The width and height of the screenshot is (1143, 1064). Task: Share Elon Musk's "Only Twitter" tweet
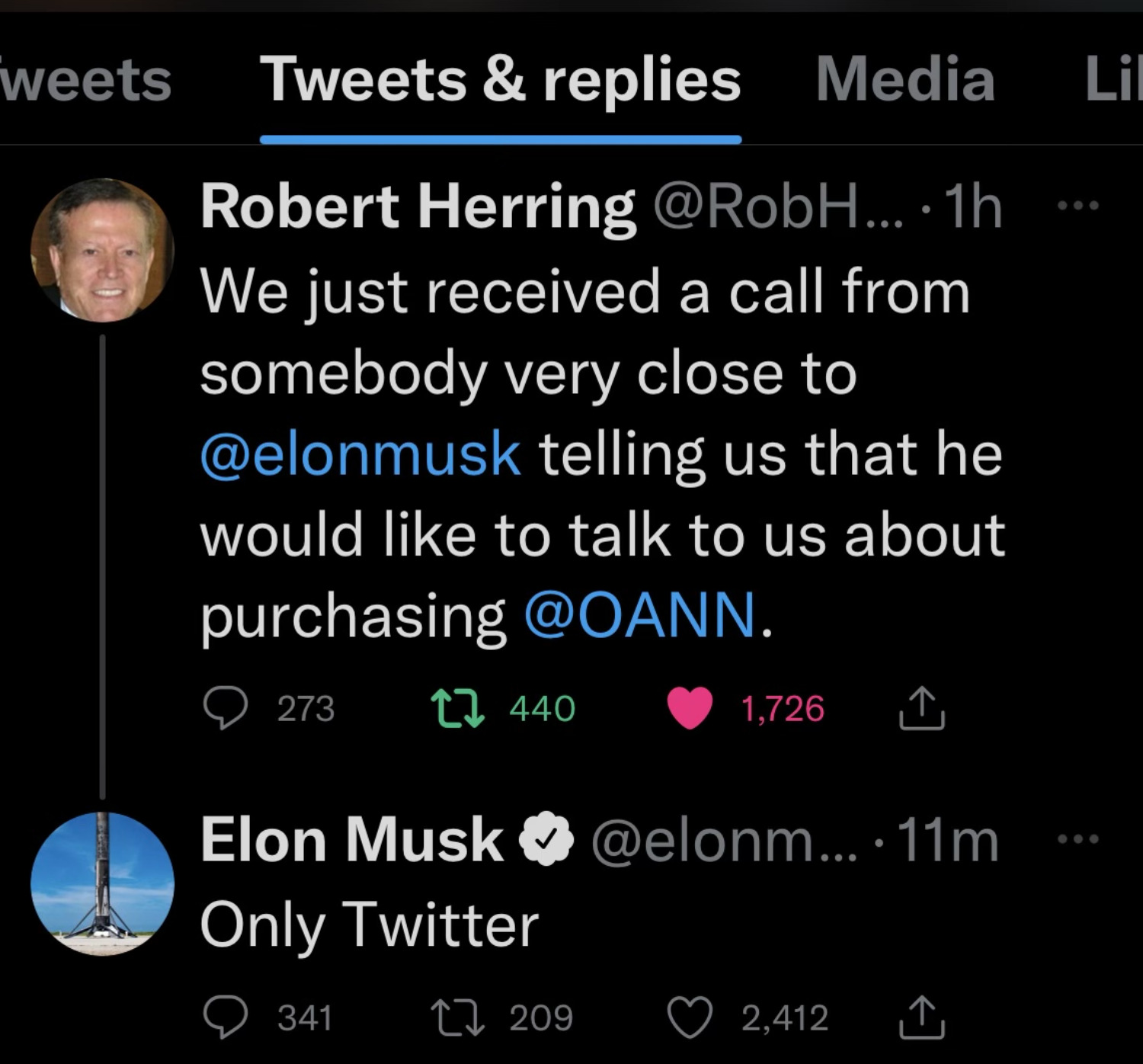tap(921, 1018)
